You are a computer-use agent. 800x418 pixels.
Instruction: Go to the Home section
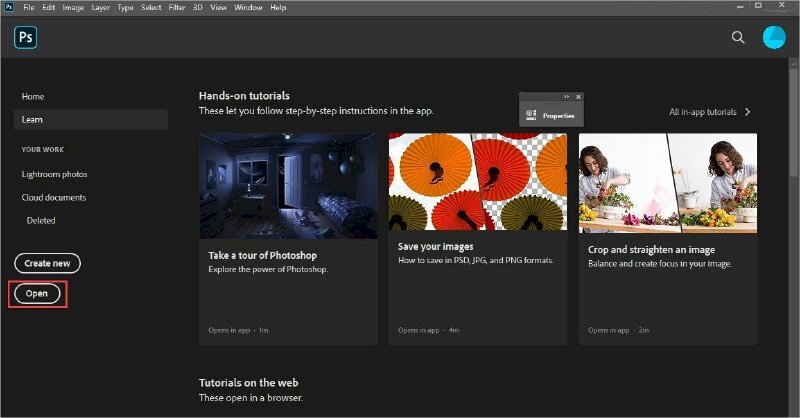coord(33,96)
